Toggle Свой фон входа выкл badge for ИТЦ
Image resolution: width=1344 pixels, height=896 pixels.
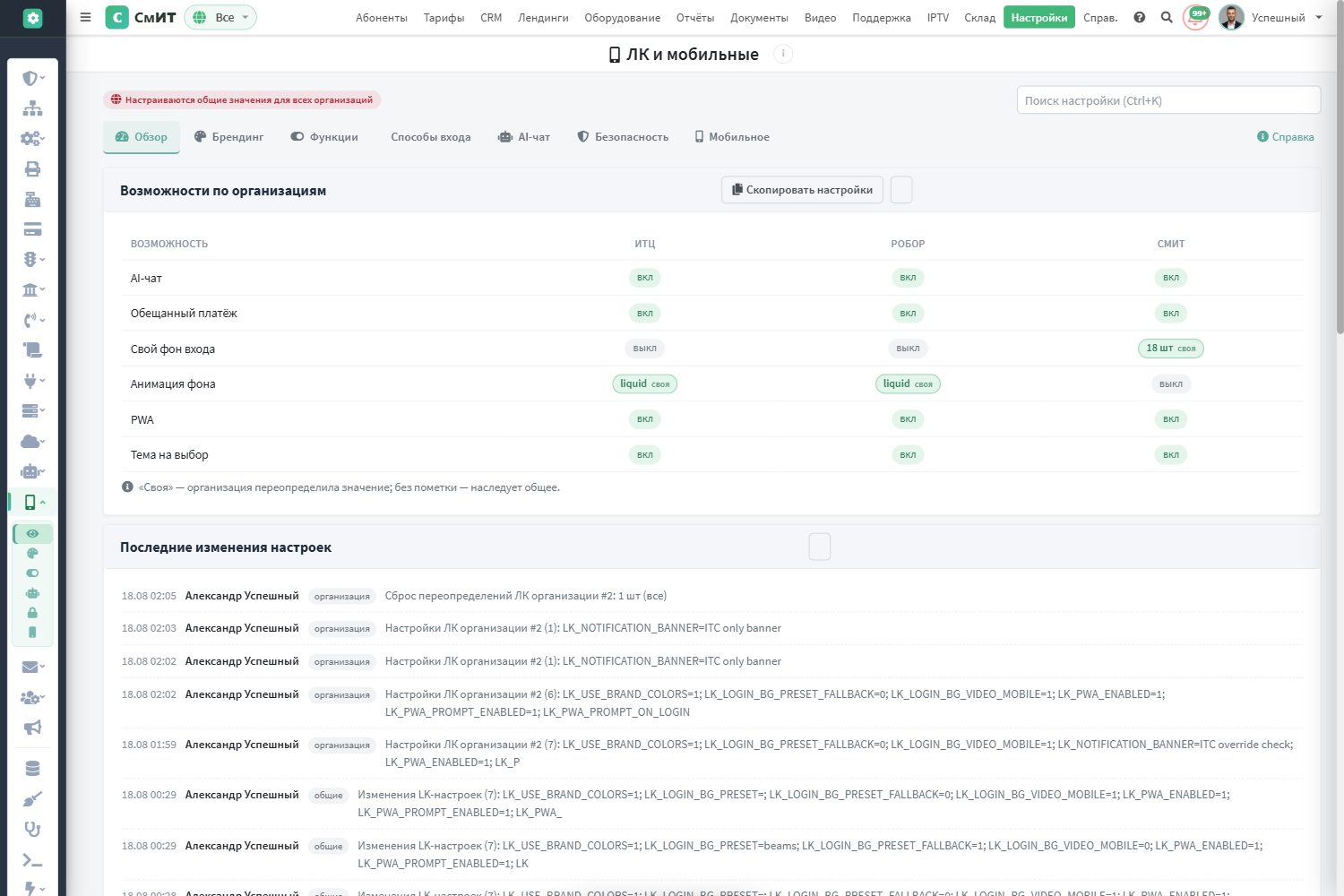point(645,349)
